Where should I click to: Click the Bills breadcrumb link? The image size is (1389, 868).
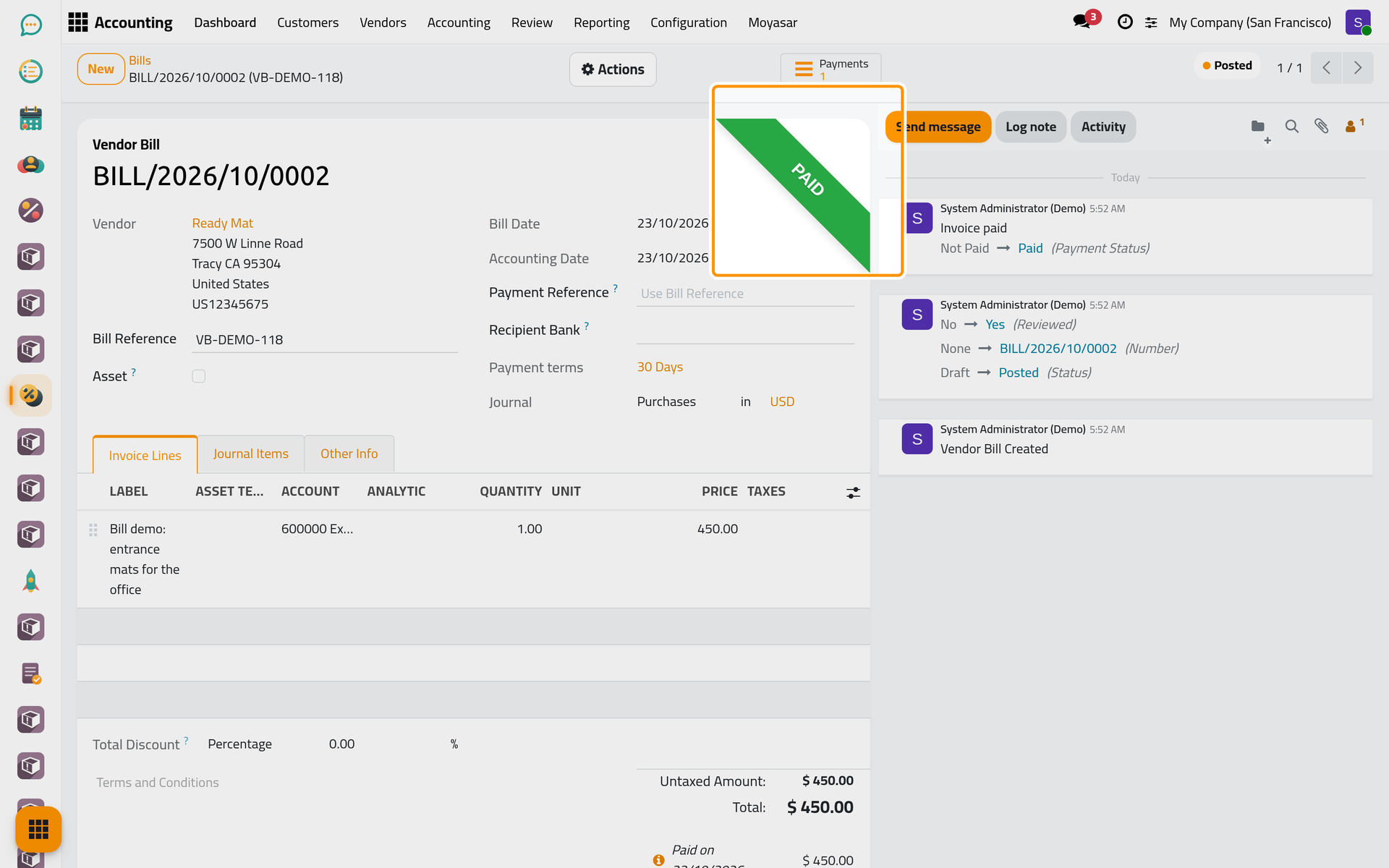click(x=140, y=61)
